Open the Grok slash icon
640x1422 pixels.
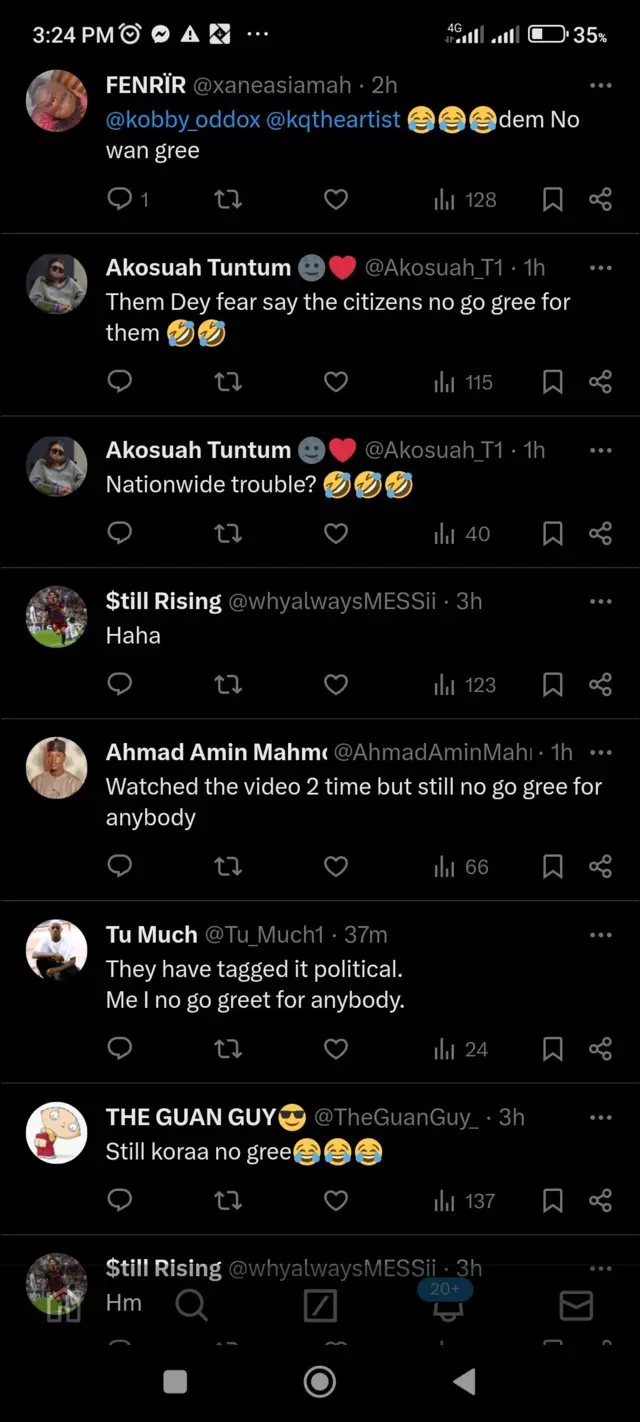pyautogui.click(x=320, y=1305)
